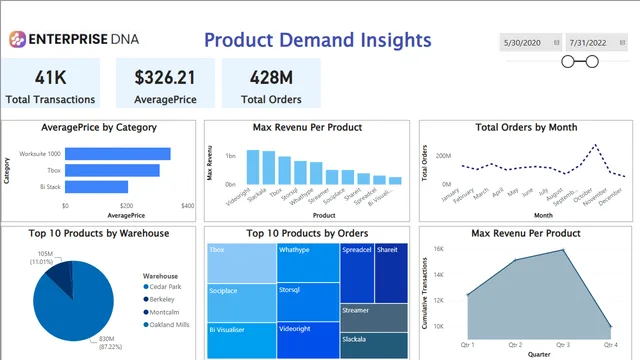This screenshot has width=640, height=360.
Task: Click the Bi Stack category bar
Action: tap(96, 187)
